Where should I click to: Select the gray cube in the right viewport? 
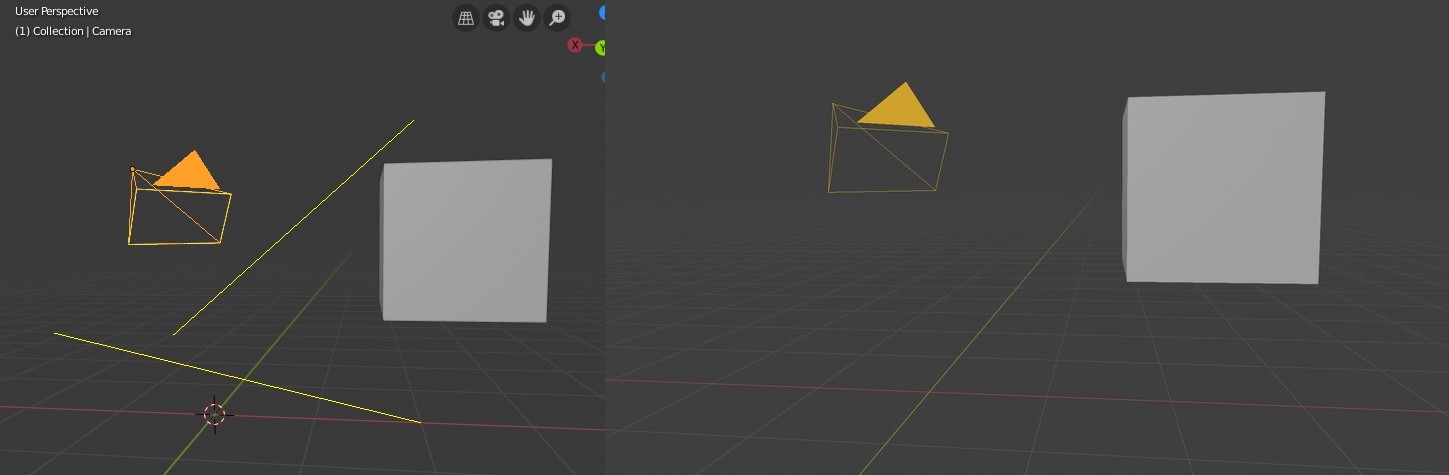pyautogui.click(x=1223, y=189)
